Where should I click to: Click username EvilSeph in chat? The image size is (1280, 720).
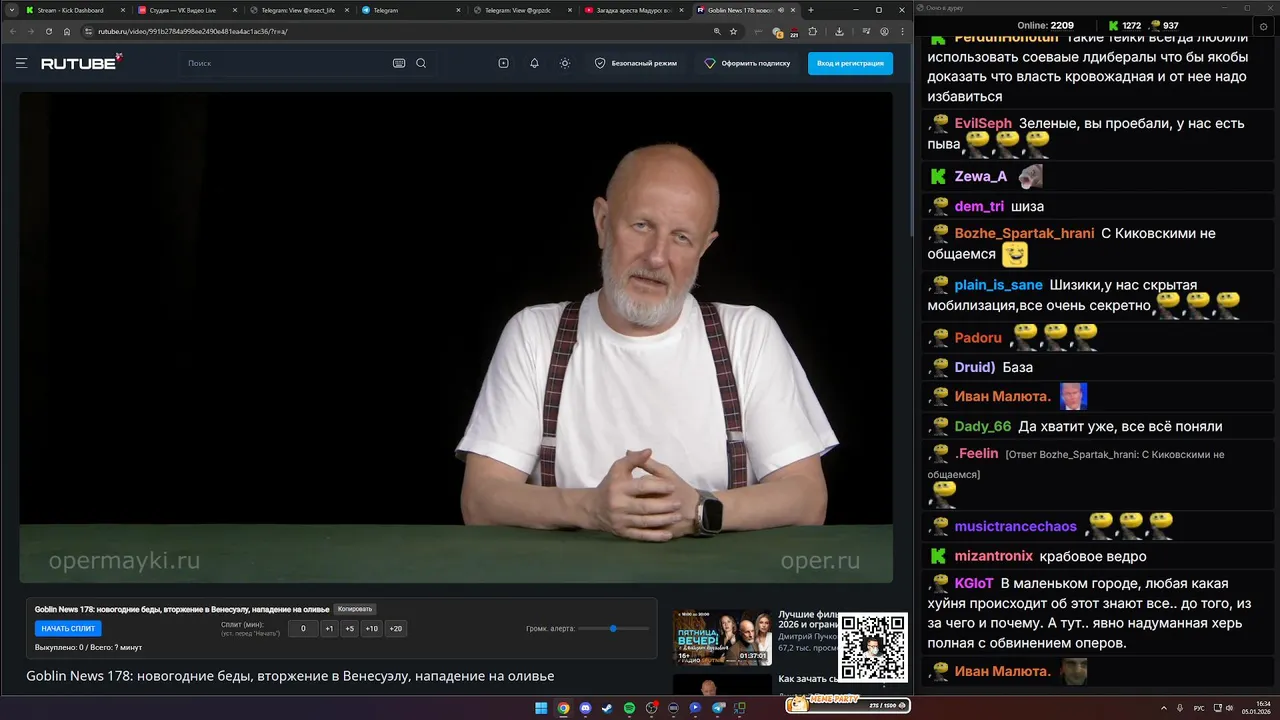pos(983,123)
